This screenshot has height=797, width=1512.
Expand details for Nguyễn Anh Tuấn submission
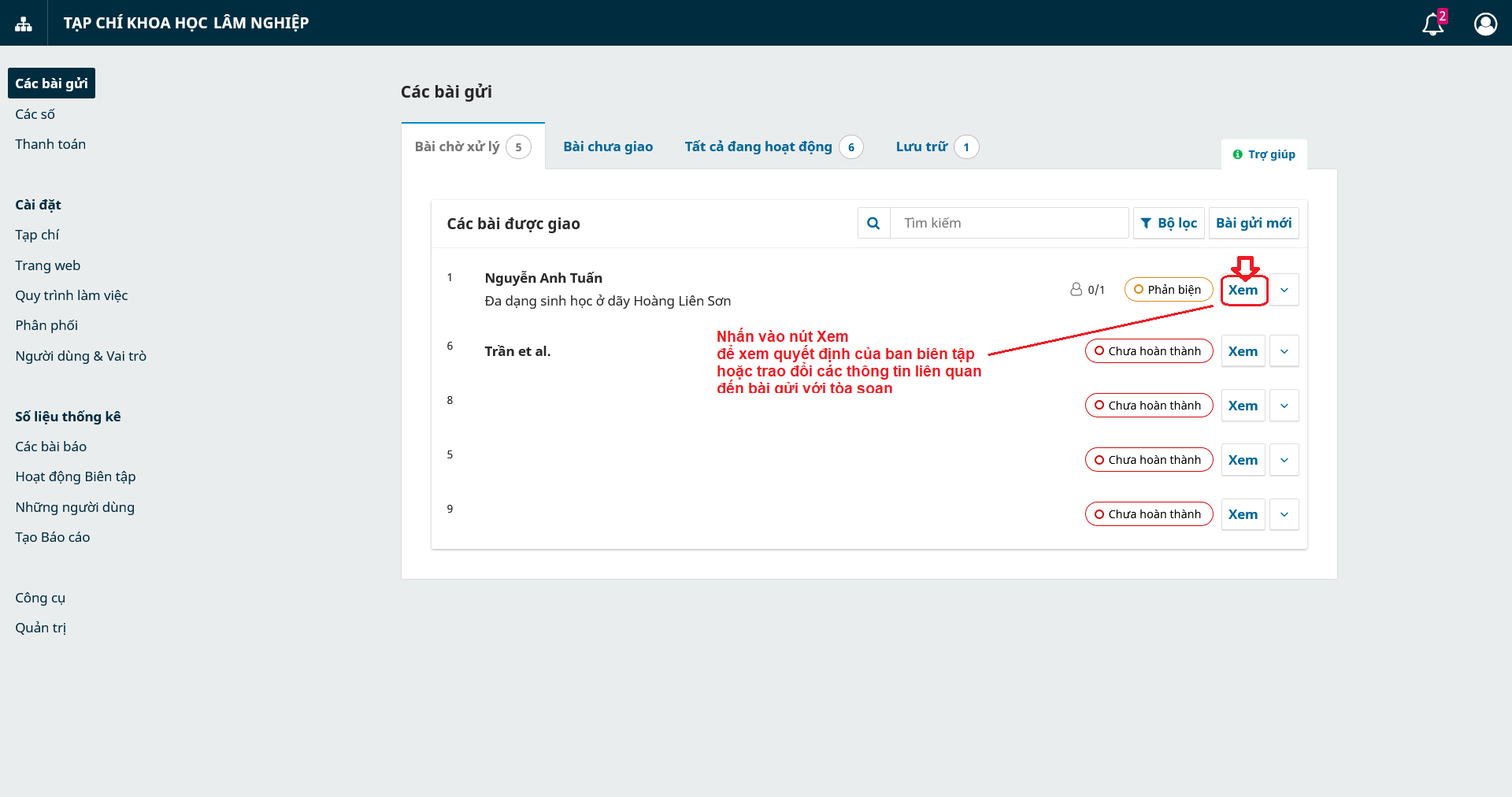[1284, 290]
